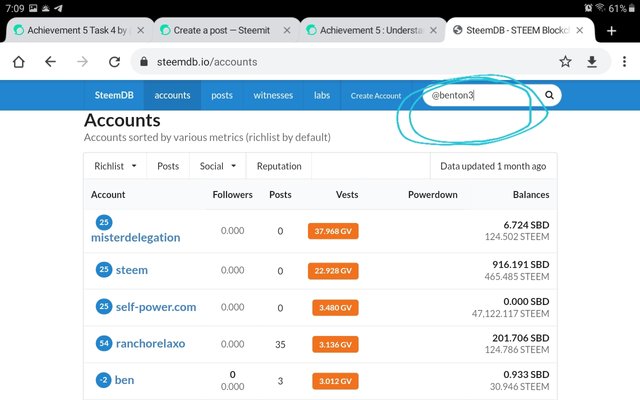The image size is (640, 400).
Task: Open the witnesses menu item
Action: pos(273,96)
